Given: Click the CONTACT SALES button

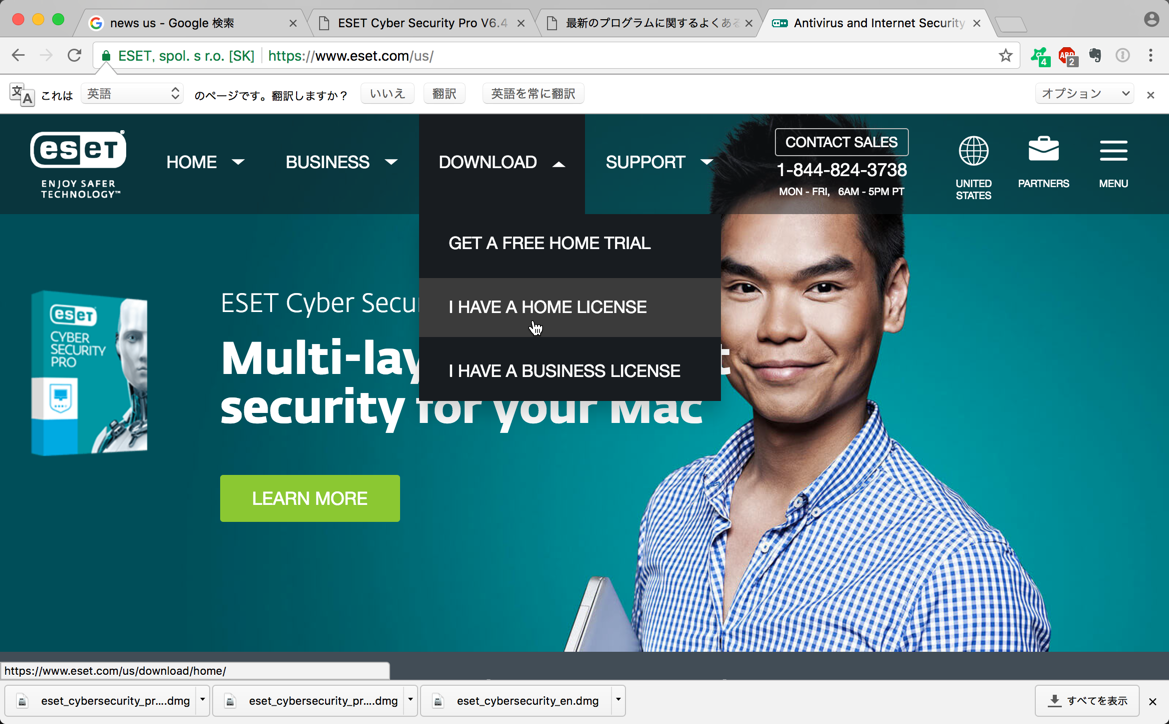Looking at the screenshot, I should click(841, 142).
